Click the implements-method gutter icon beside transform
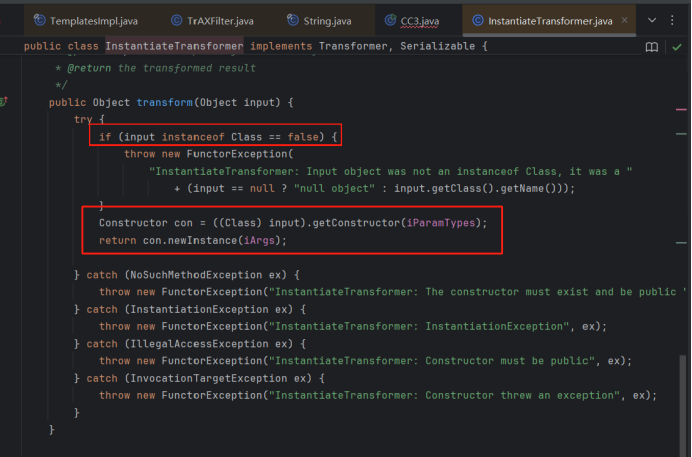This screenshot has height=457, width=692. (x=4, y=102)
